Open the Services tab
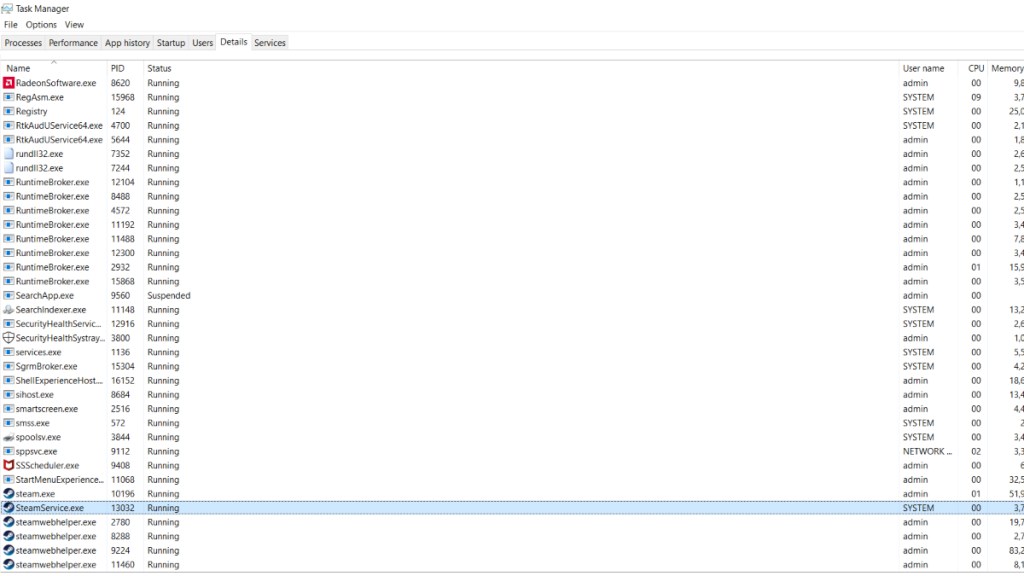The height and width of the screenshot is (576, 1024). pyautogui.click(x=270, y=43)
